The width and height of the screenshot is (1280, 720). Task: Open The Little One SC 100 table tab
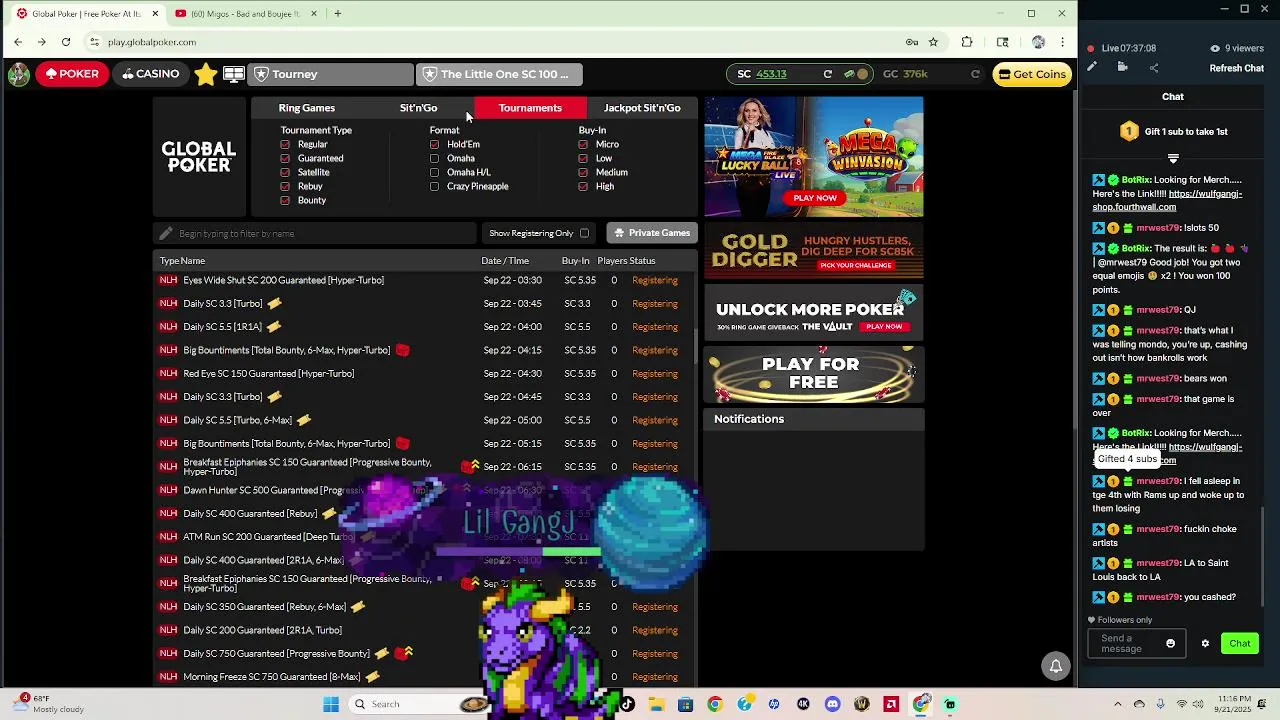(x=499, y=74)
